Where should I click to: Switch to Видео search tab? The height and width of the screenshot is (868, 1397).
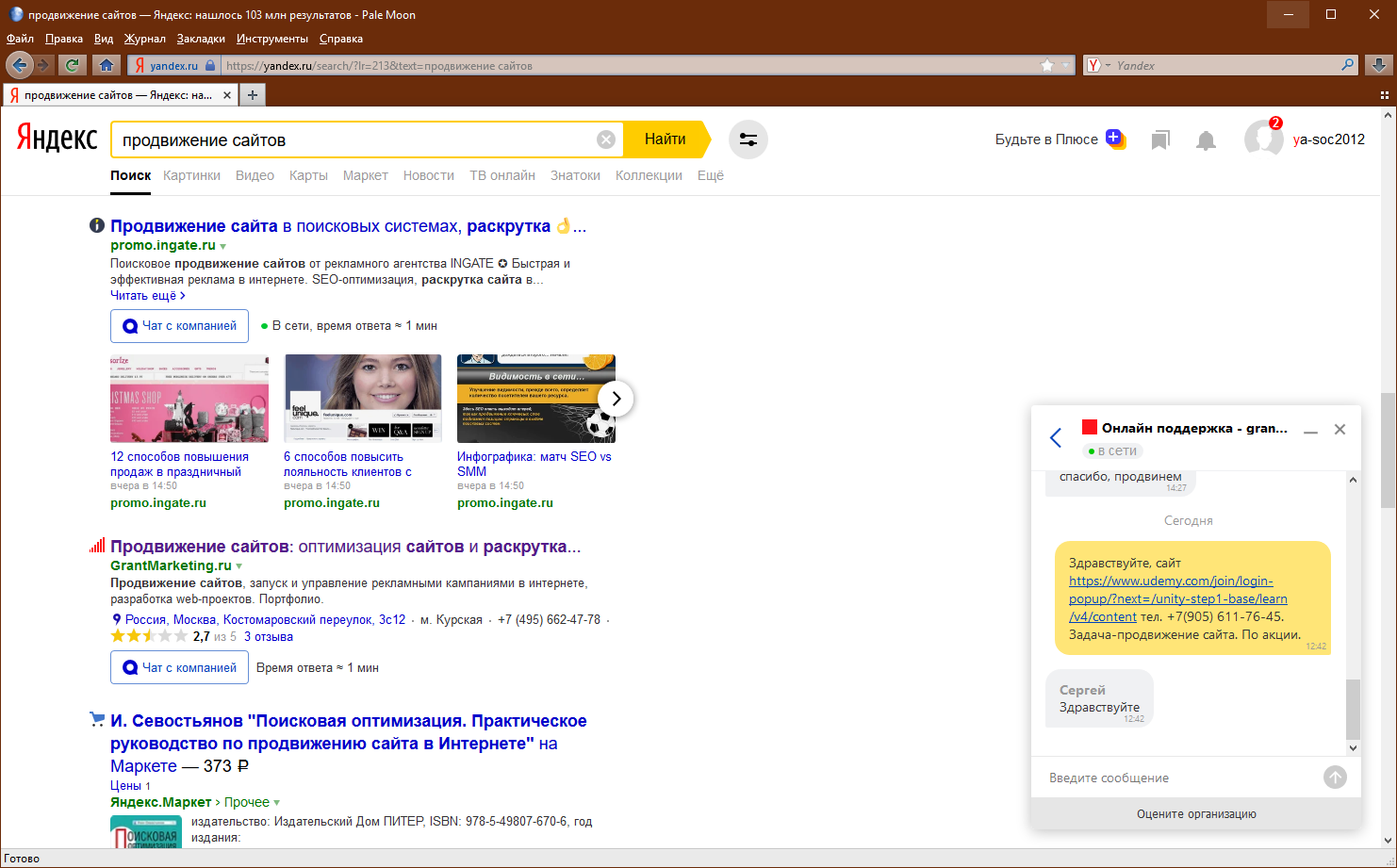tap(255, 175)
